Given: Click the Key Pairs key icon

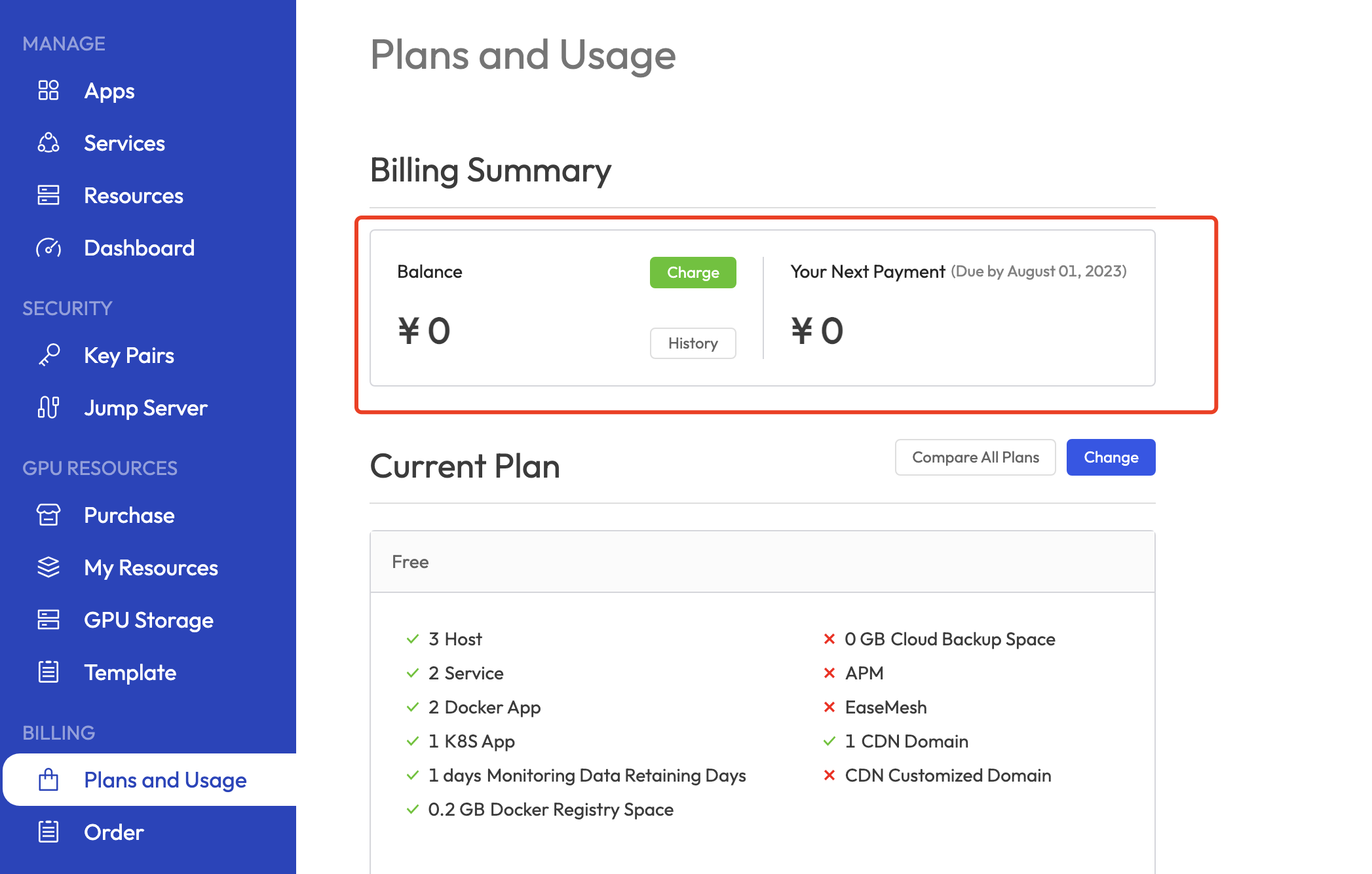Looking at the screenshot, I should tap(48, 355).
